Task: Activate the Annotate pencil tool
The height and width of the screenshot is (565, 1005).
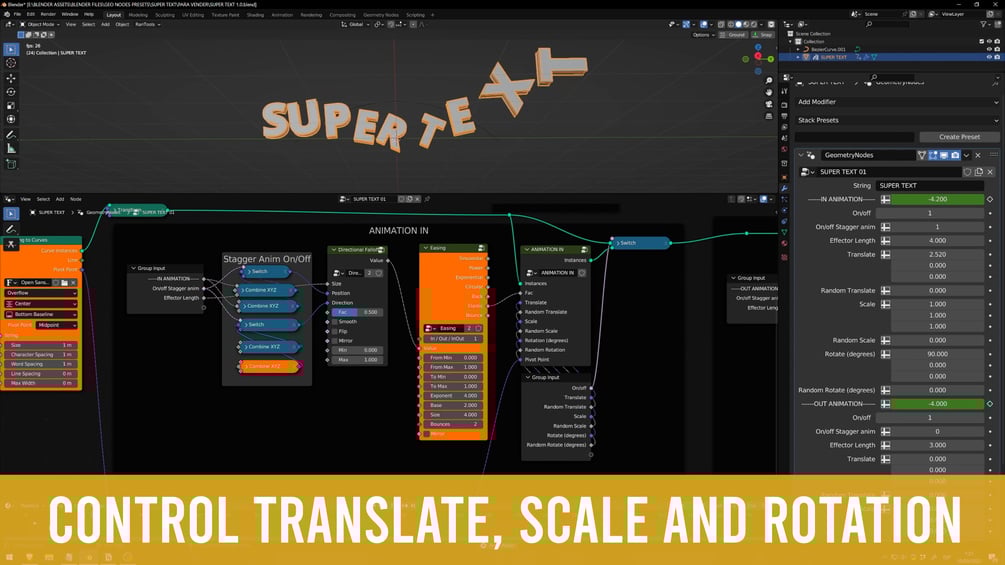Action: 11,135
